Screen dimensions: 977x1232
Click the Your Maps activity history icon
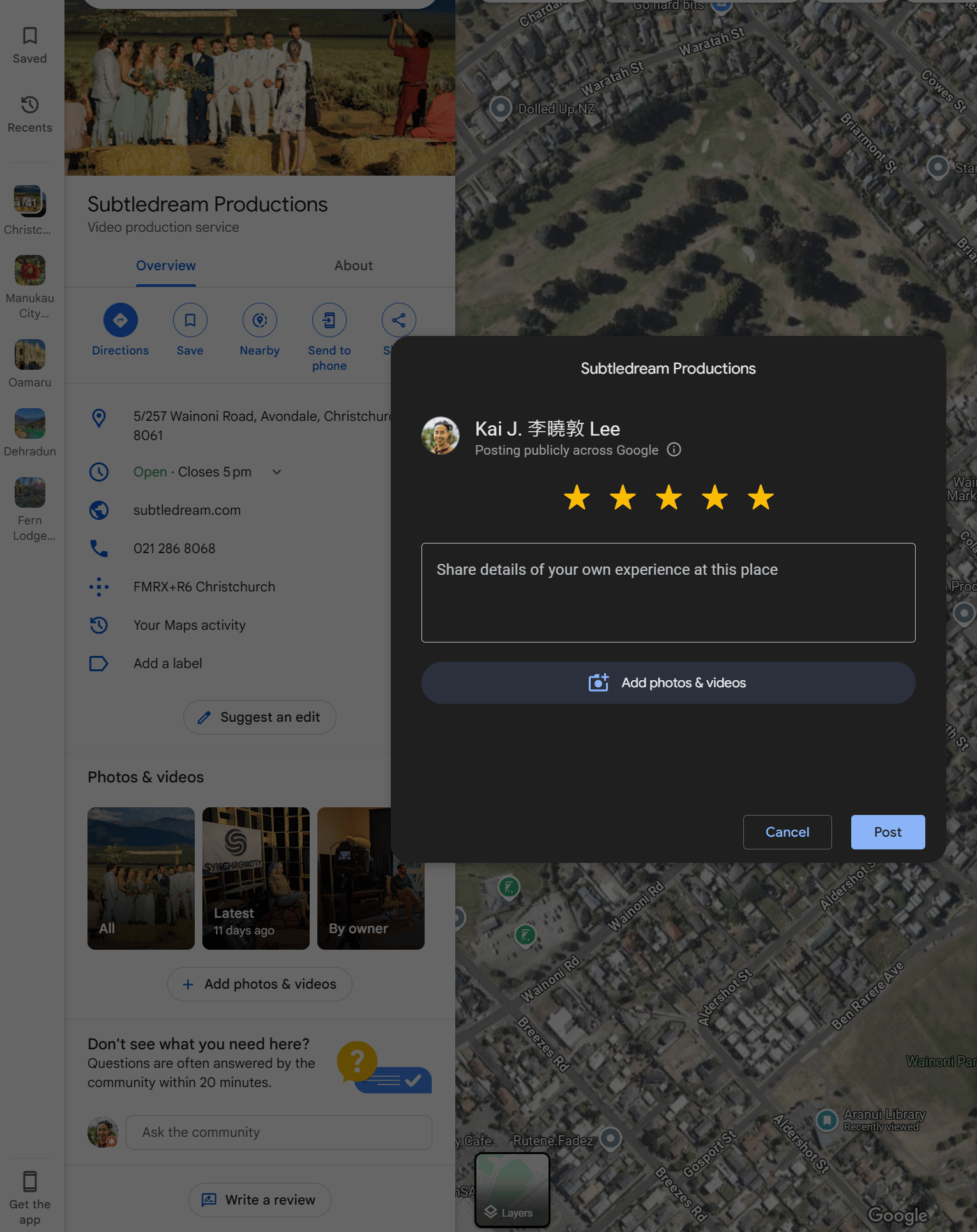tap(99, 625)
